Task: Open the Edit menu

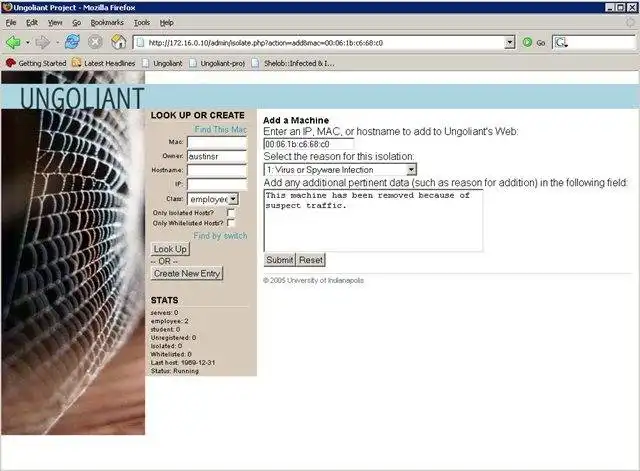Action: point(32,23)
